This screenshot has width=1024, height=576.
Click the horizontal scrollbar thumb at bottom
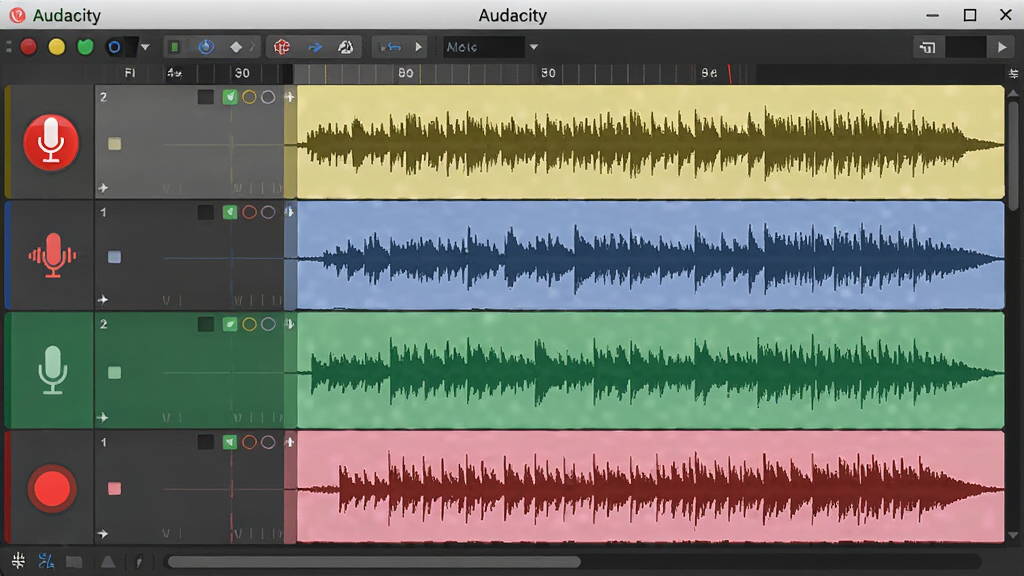click(373, 562)
